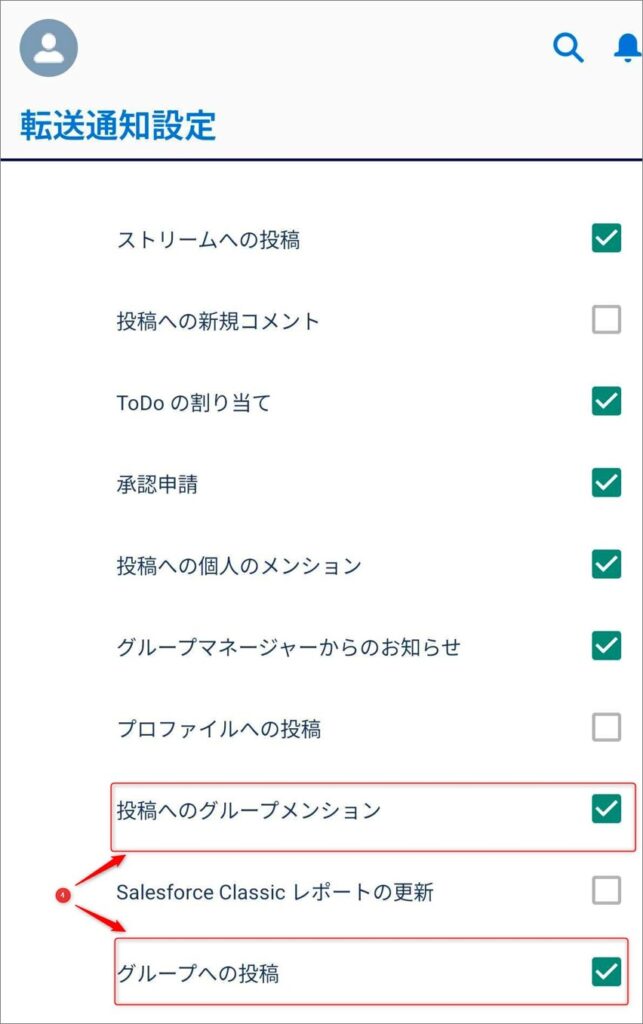Toggle the 投稿への個人のメンション checkbox

pyautogui.click(x=606, y=564)
